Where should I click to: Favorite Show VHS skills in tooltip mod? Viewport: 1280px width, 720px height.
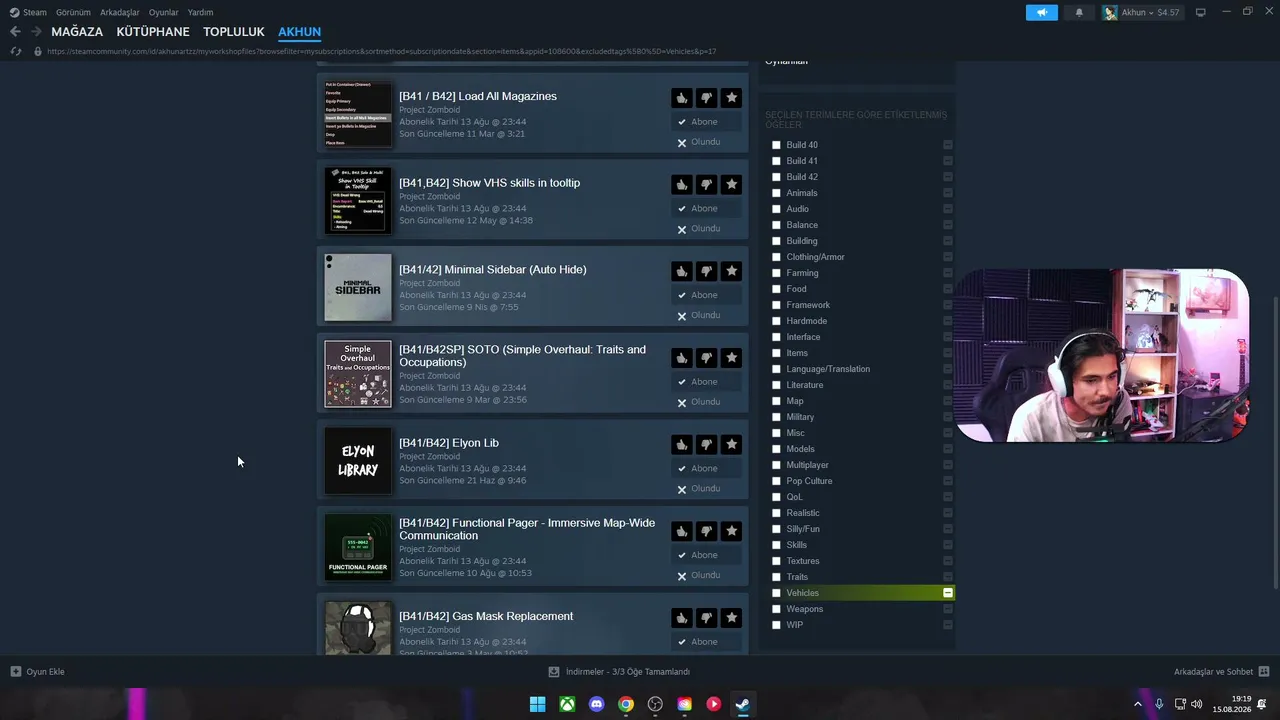pyautogui.click(x=732, y=185)
